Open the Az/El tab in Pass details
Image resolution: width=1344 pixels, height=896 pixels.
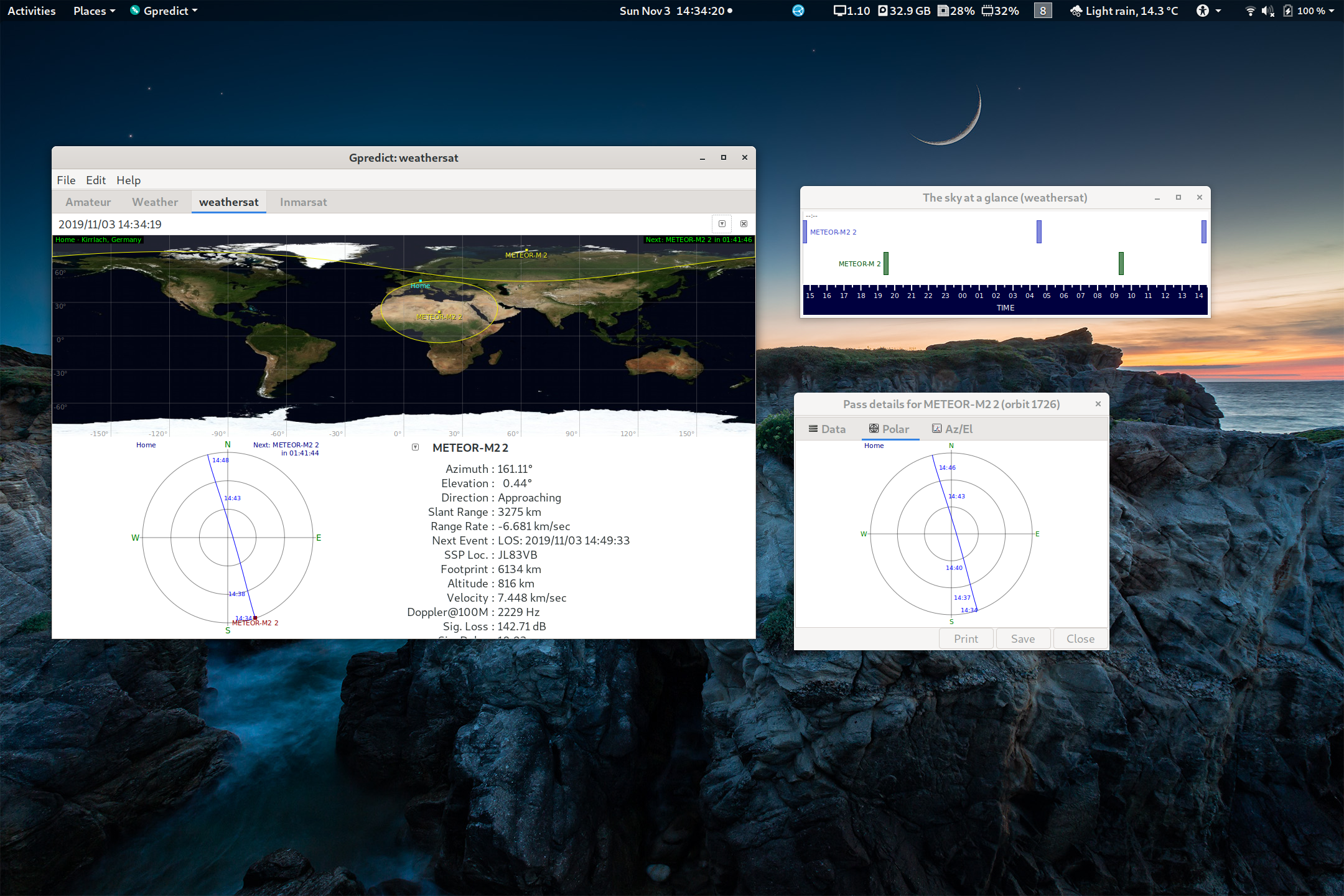952,429
